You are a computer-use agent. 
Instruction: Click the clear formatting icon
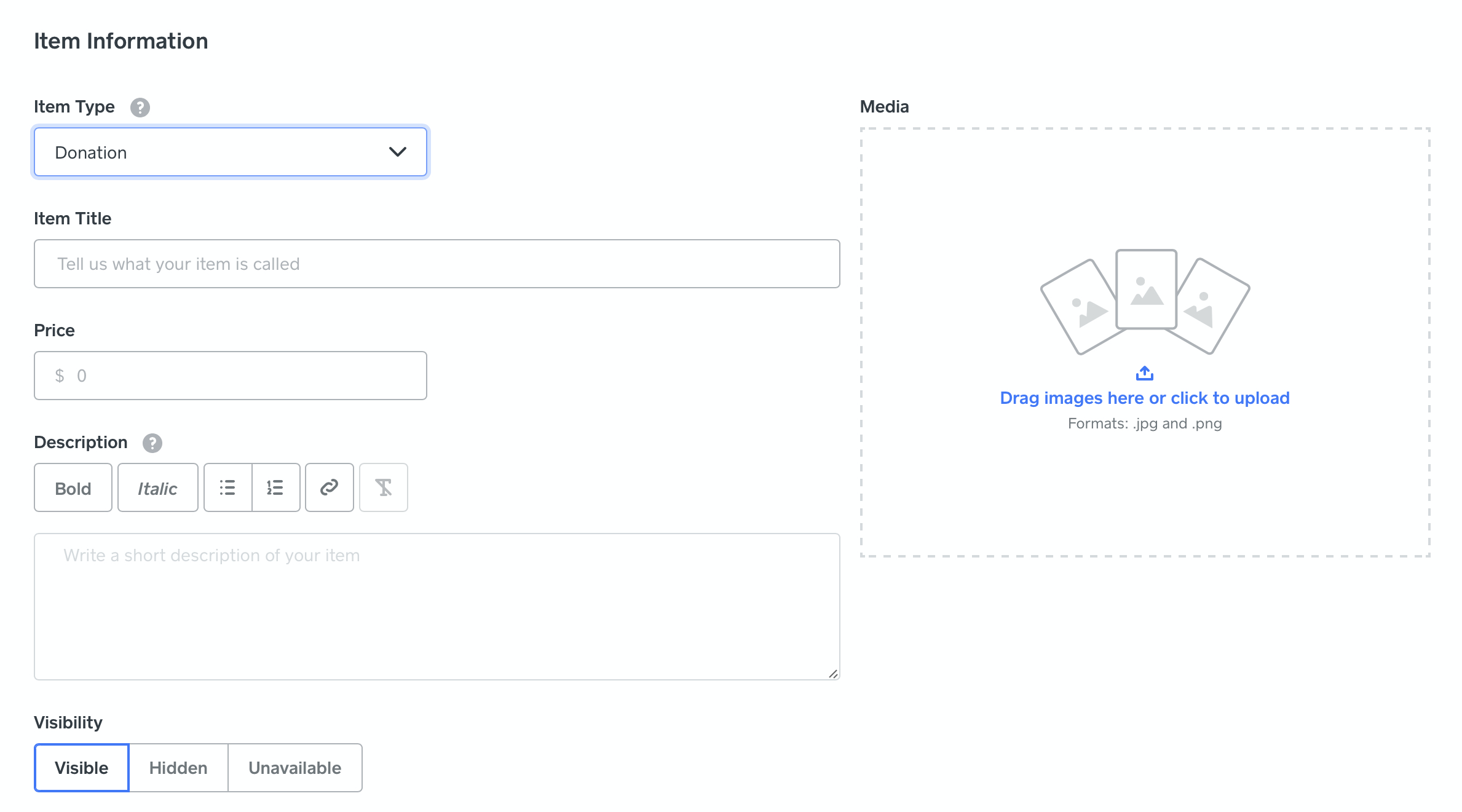pyautogui.click(x=383, y=488)
